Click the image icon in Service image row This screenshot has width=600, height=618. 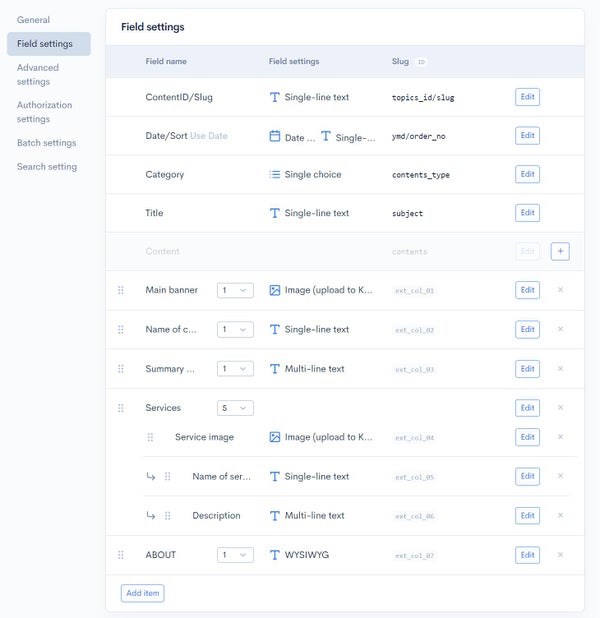pos(275,437)
